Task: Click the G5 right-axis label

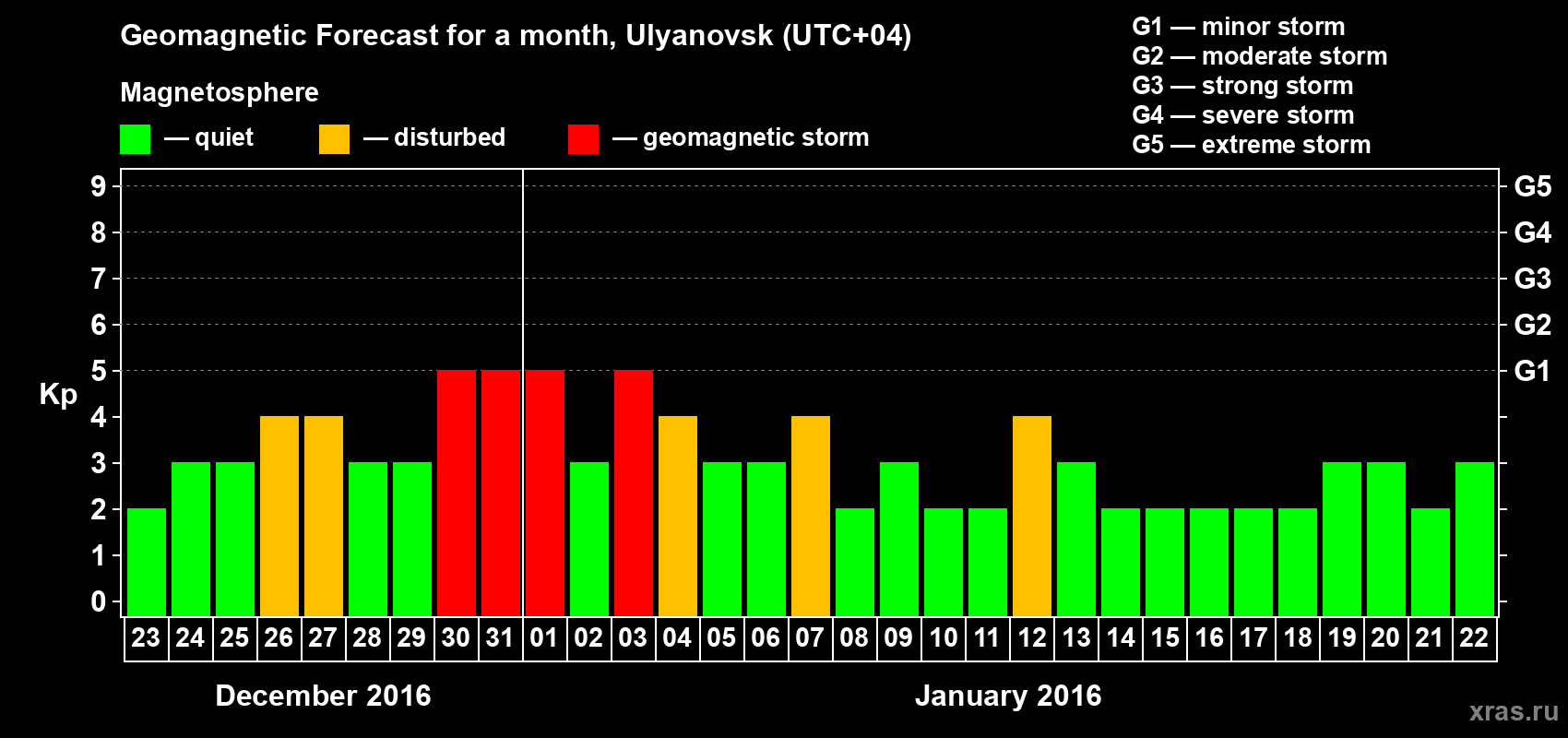Action: pyautogui.click(x=1533, y=186)
